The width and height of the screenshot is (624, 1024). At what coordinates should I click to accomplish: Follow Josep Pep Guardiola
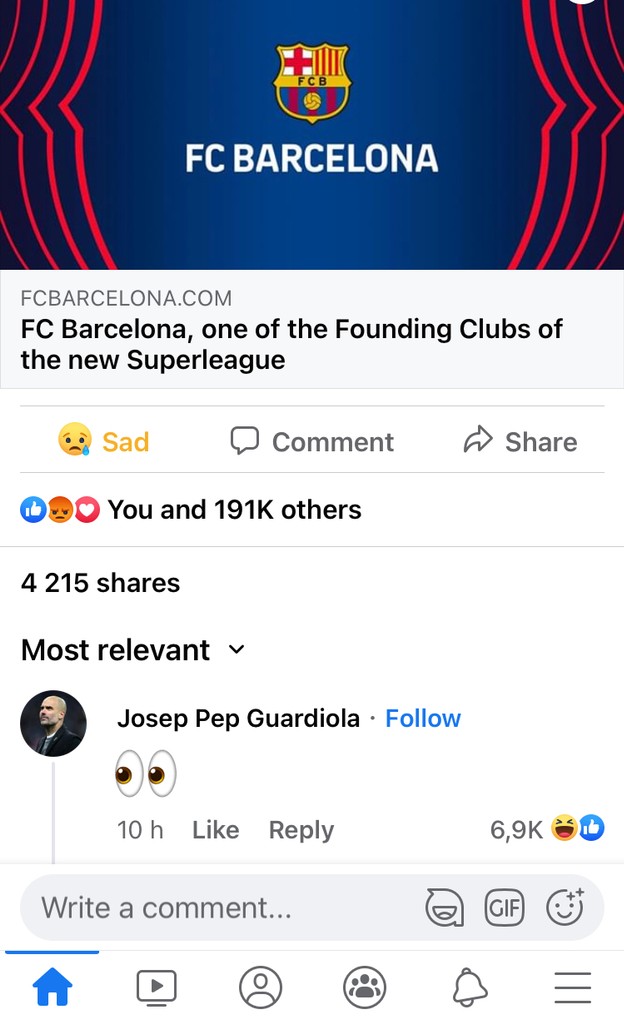coord(423,718)
